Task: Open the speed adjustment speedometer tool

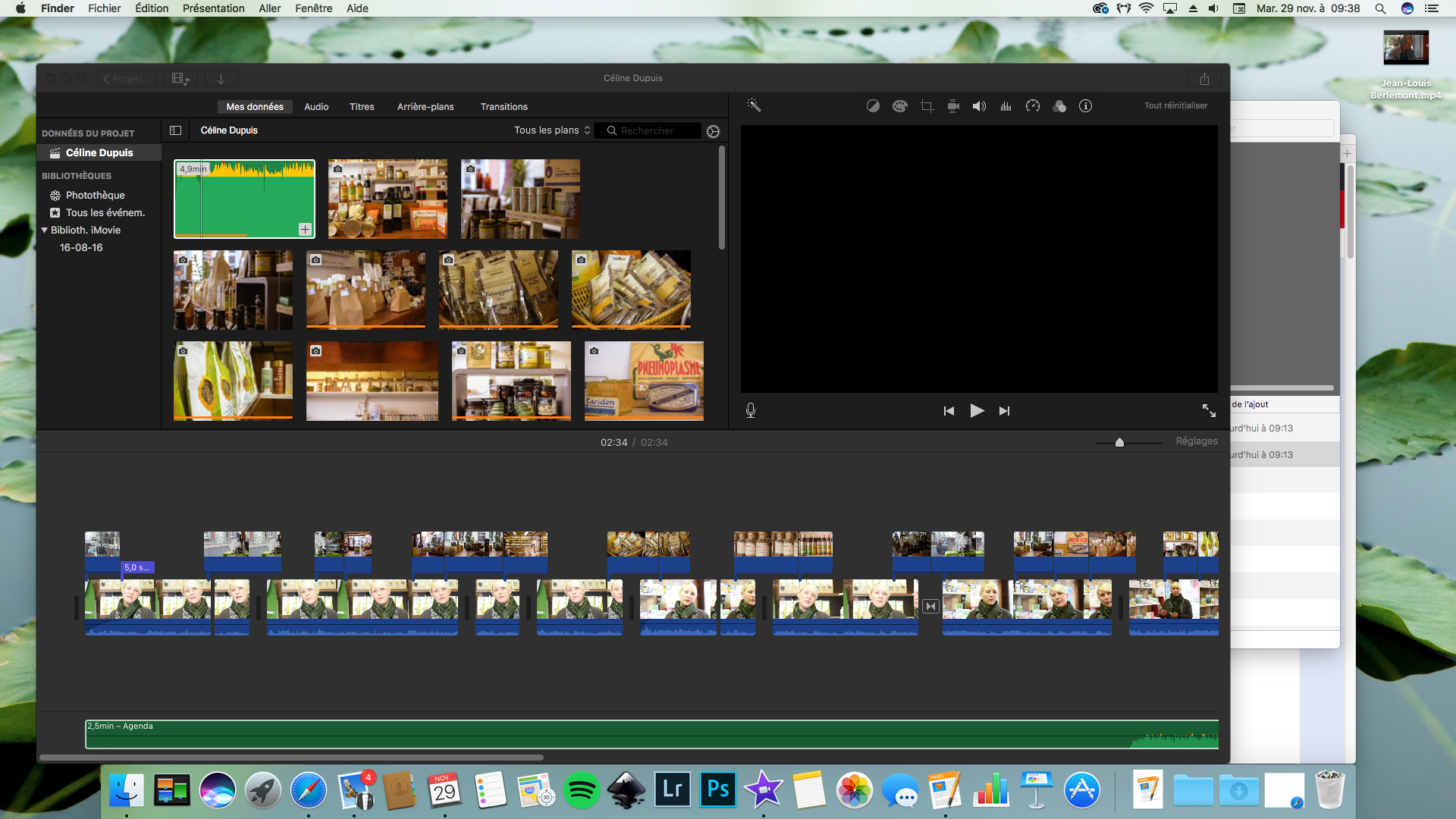Action: (1032, 106)
